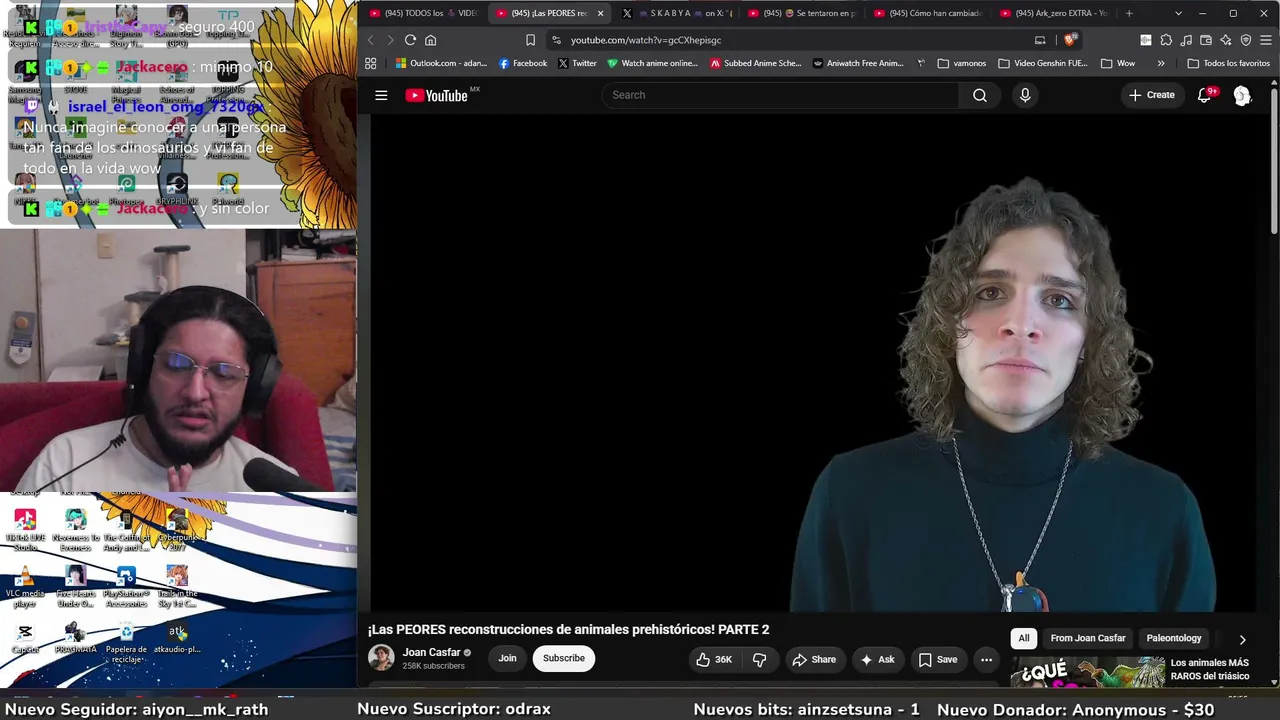The image size is (1280, 720).
Task: Open the Video Genshin FUE bookmark folder
Action: [x=1042, y=63]
